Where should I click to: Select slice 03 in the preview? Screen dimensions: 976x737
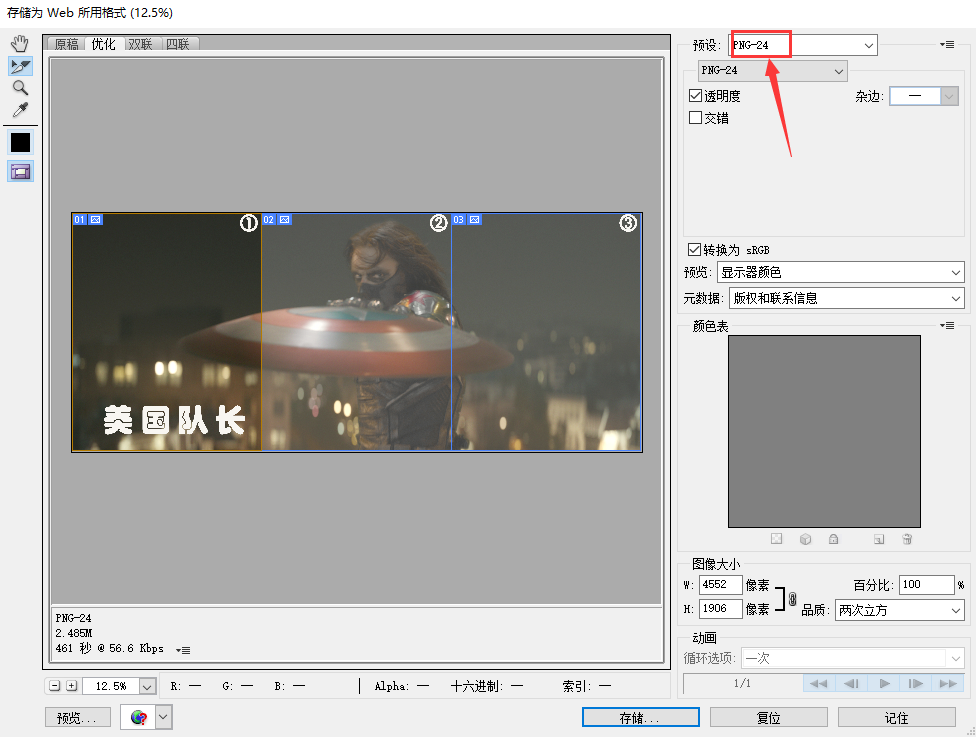click(x=547, y=332)
